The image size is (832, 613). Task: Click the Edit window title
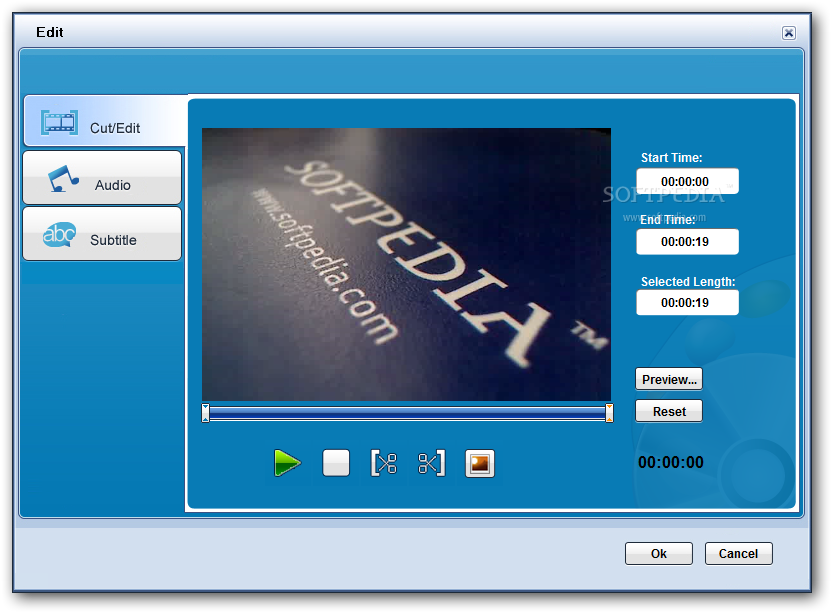point(49,32)
